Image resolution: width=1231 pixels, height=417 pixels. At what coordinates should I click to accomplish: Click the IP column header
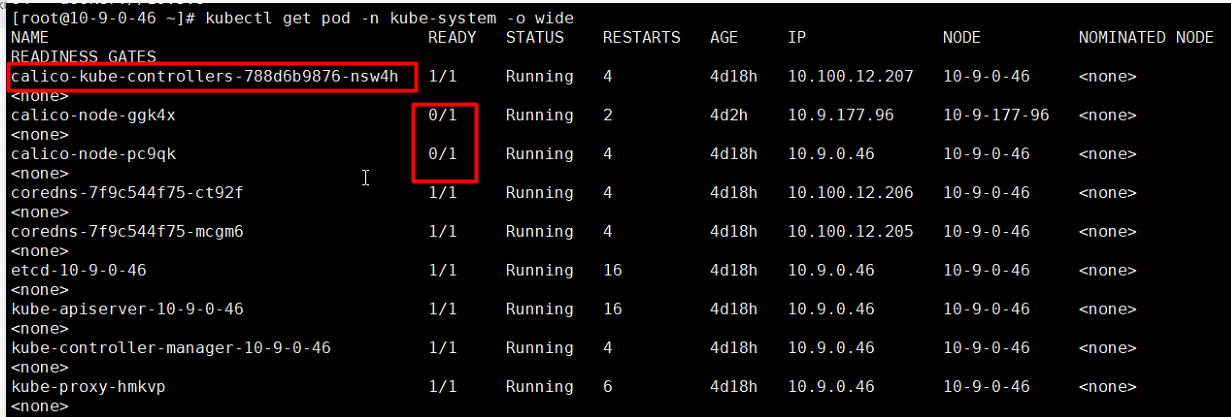point(797,38)
